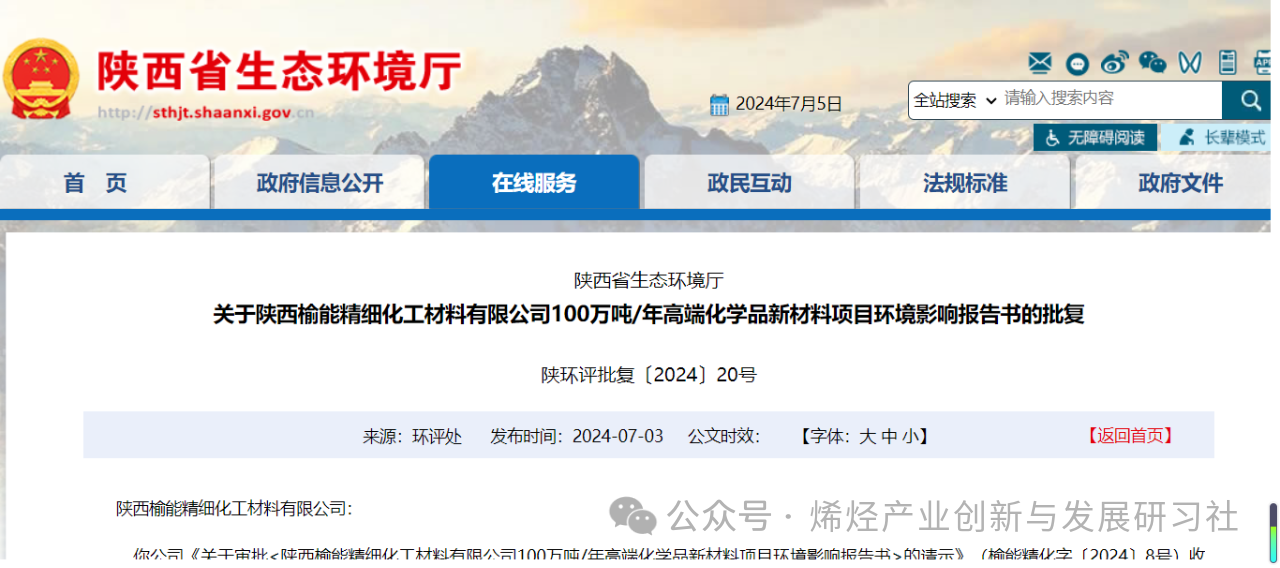
Task: Click the email envelope icon
Action: coord(1040,63)
